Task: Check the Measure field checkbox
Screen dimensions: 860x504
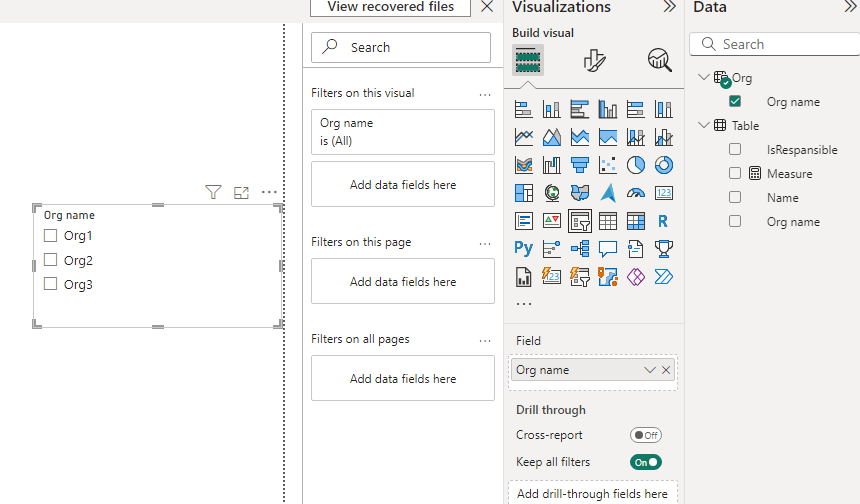Action: [735, 173]
